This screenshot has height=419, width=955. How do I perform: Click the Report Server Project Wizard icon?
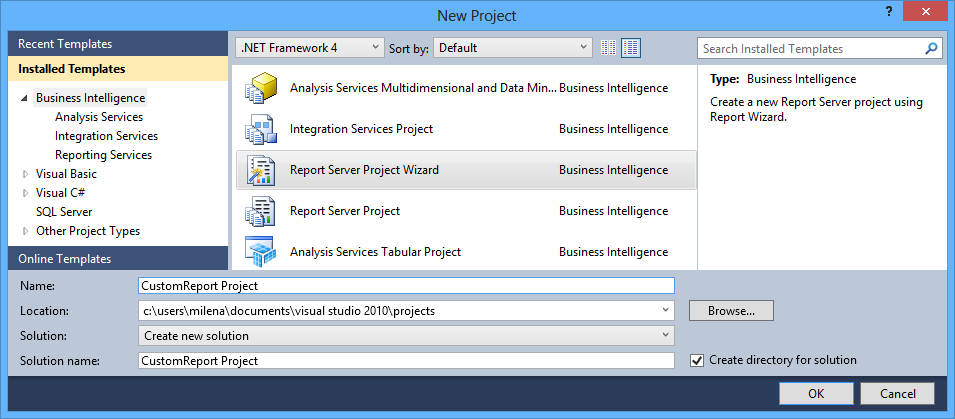coord(260,170)
